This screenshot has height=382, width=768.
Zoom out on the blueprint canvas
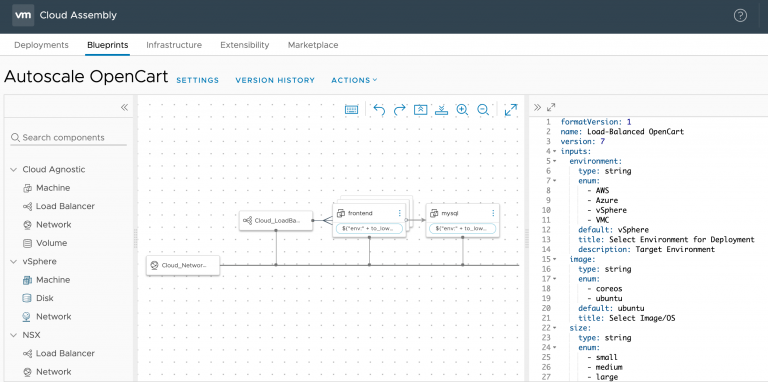pos(483,110)
